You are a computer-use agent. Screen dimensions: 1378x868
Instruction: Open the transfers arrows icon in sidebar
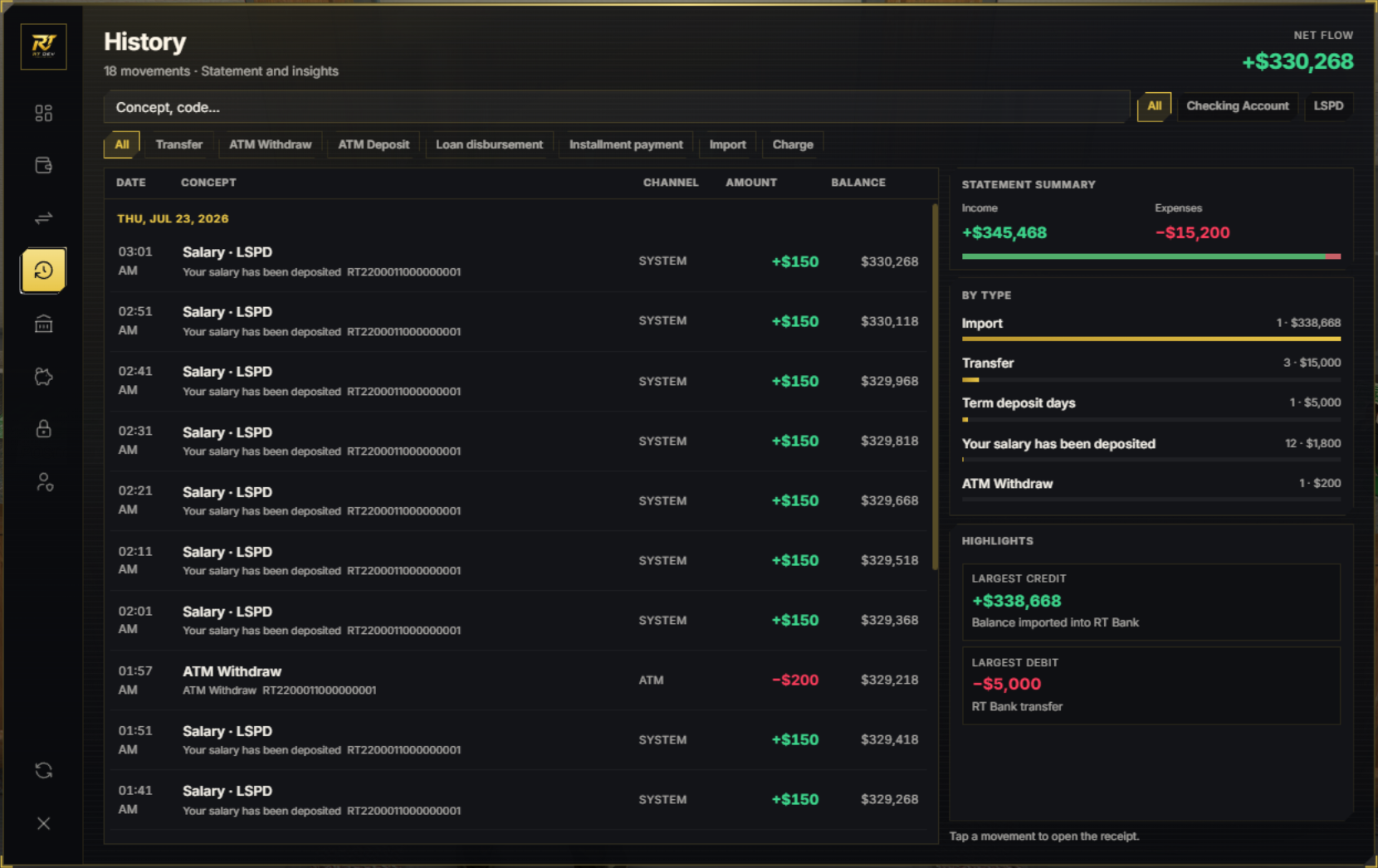tap(44, 218)
